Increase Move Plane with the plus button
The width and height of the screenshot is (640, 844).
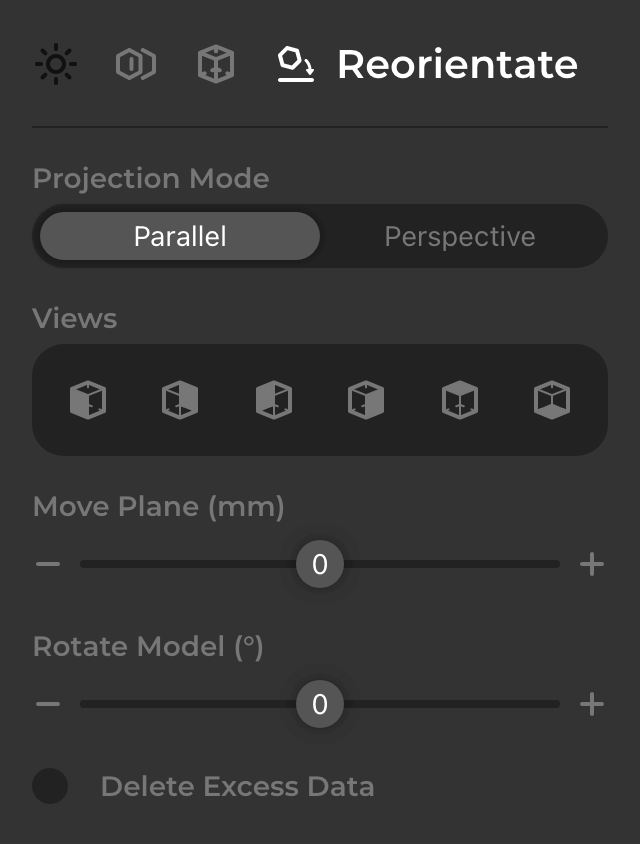click(x=592, y=563)
